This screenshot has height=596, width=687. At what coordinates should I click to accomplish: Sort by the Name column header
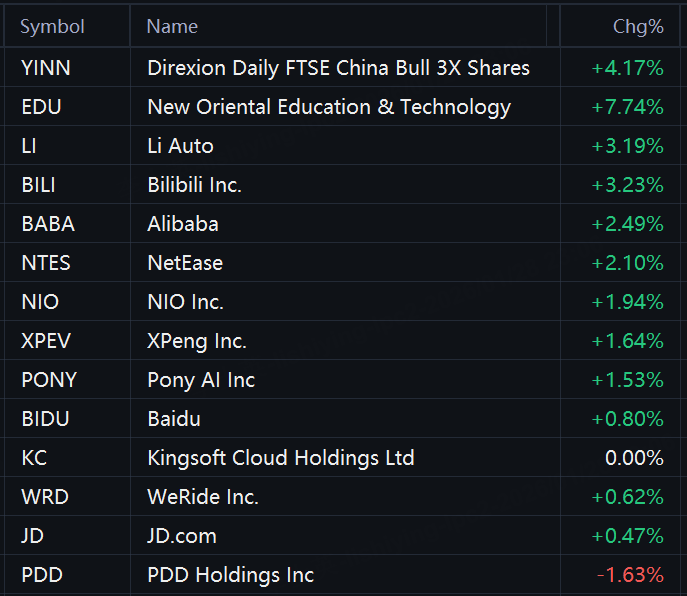pyautogui.click(x=172, y=27)
